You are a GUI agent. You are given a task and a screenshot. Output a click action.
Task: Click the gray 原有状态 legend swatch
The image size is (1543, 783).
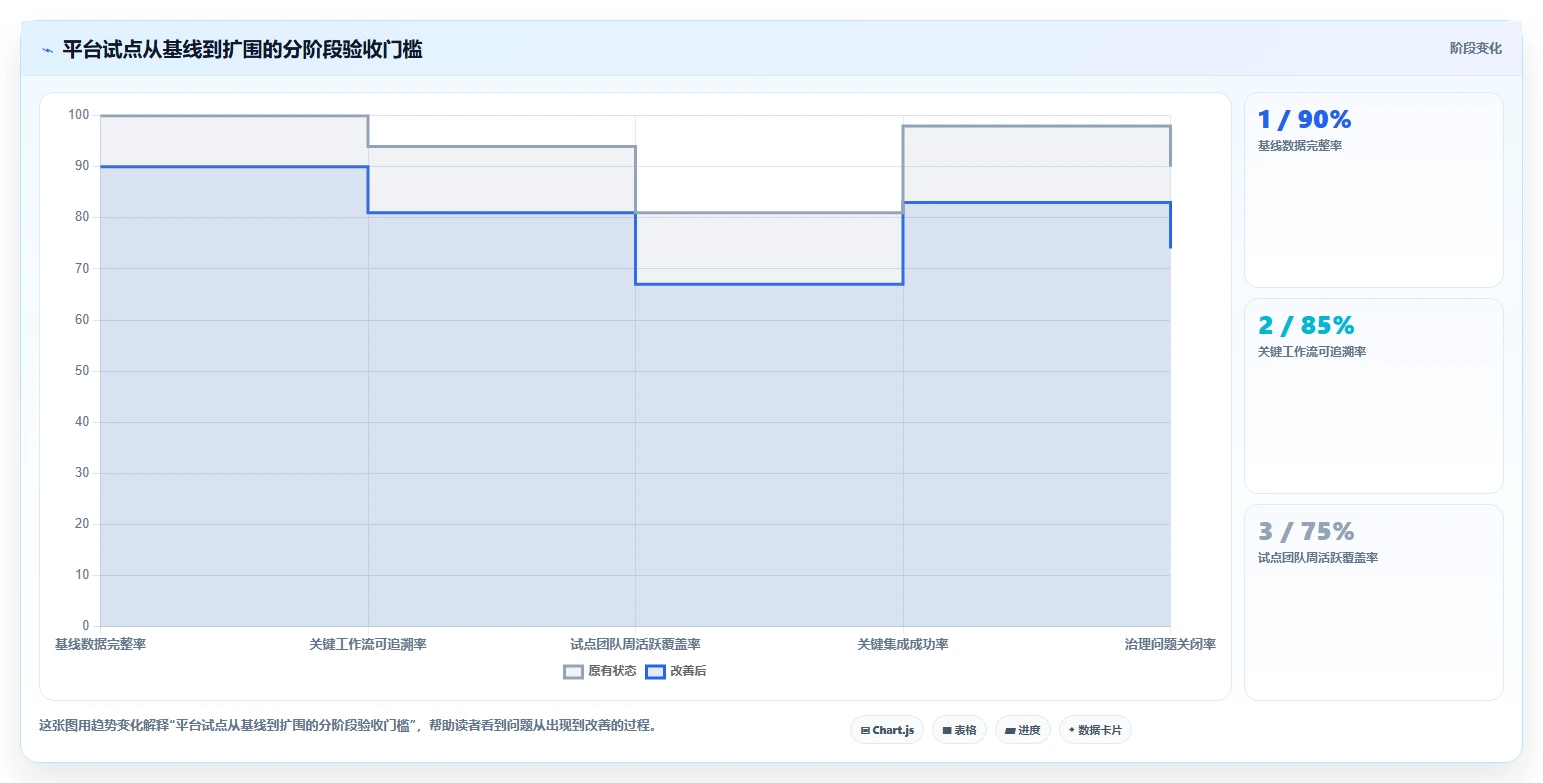pyautogui.click(x=573, y=672)
